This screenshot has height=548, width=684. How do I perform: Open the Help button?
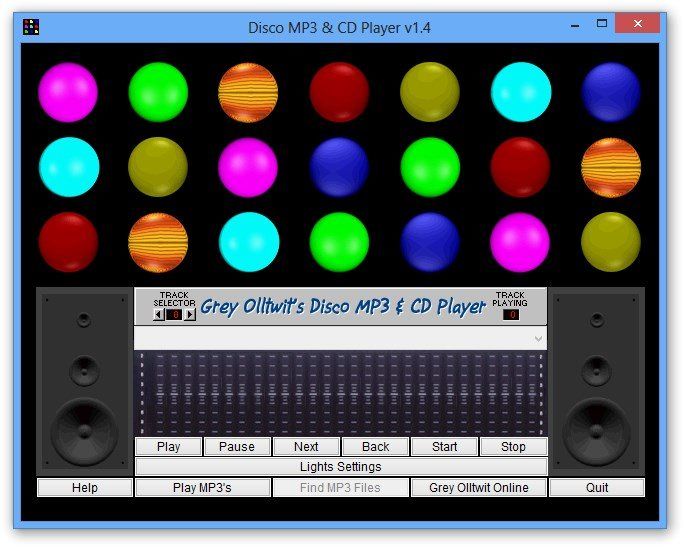(x=85, y=487)
